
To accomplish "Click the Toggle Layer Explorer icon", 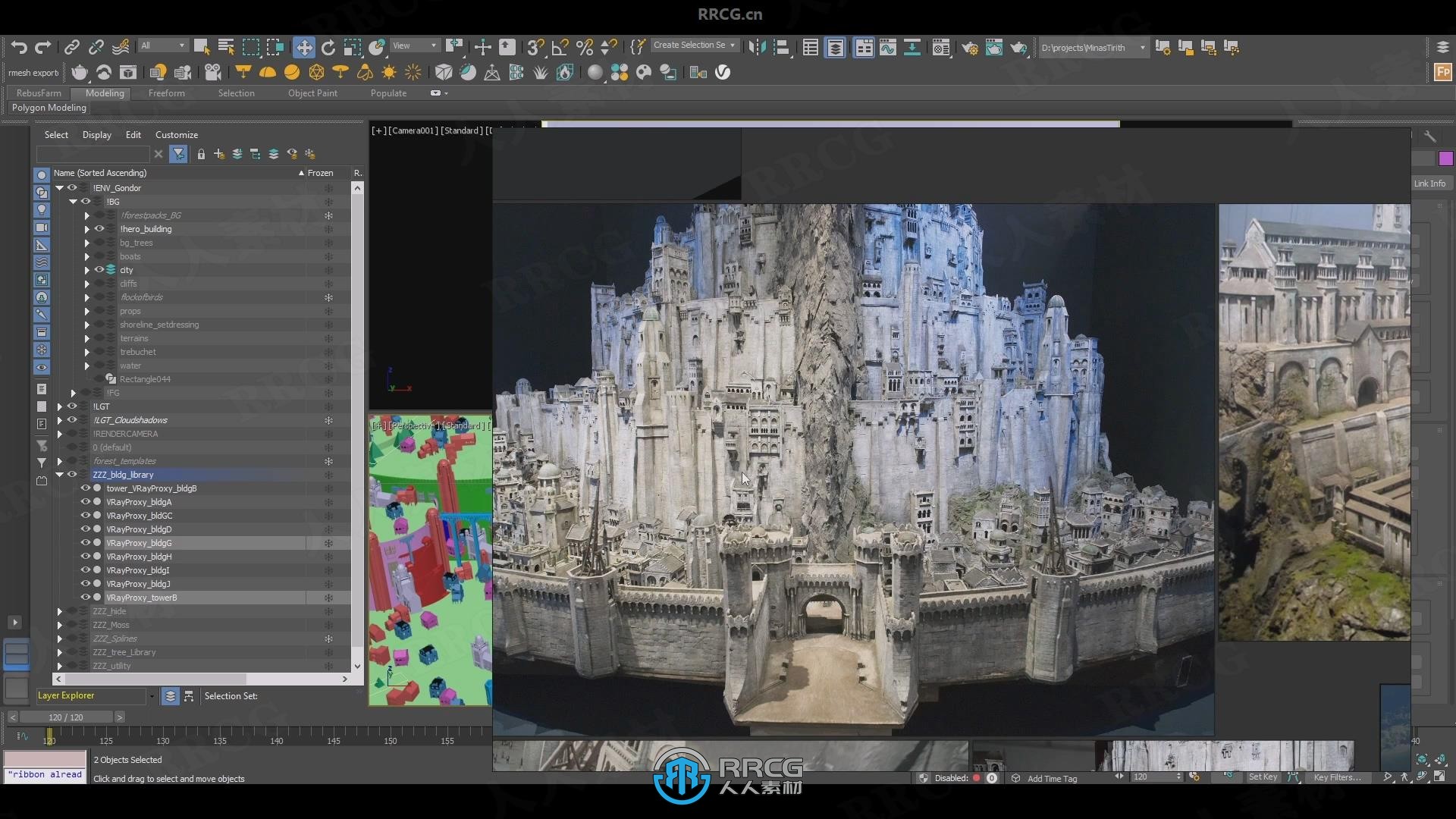I will tap(835, 47).
